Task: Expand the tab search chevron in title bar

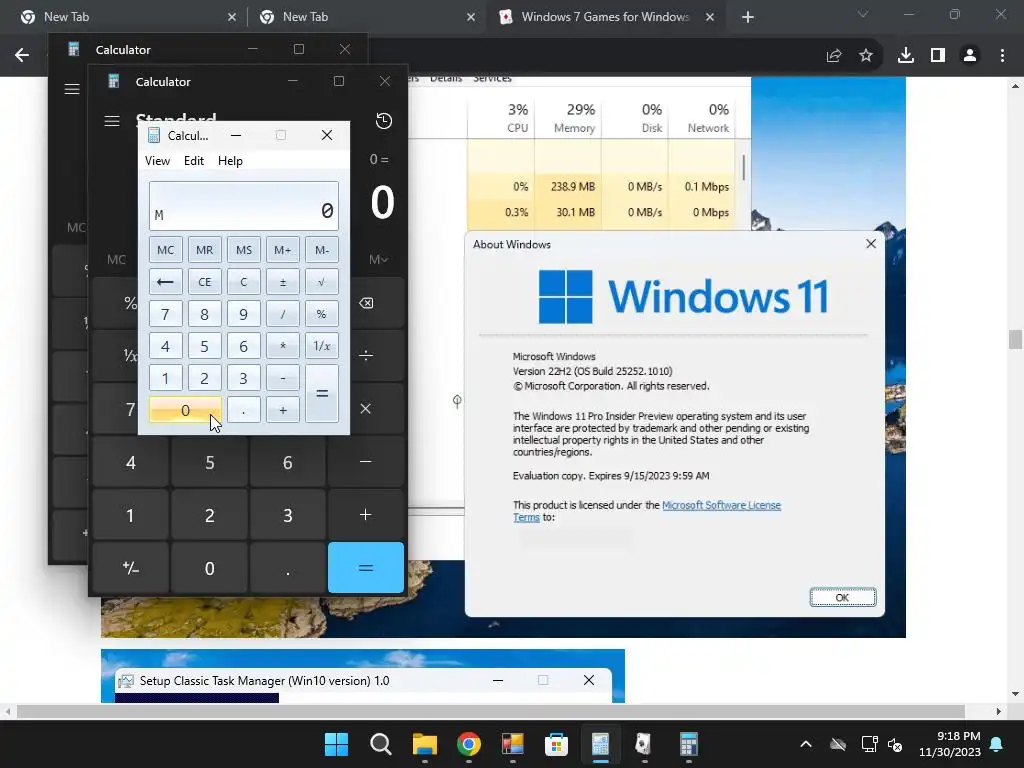Action: pyautogui.click(x=863, y=14)
